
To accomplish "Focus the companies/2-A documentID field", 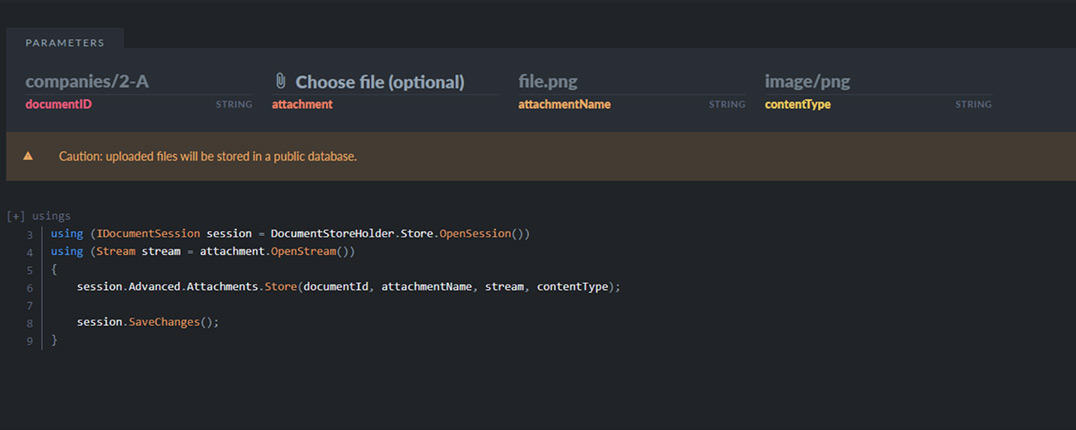I will click(137, 82).
